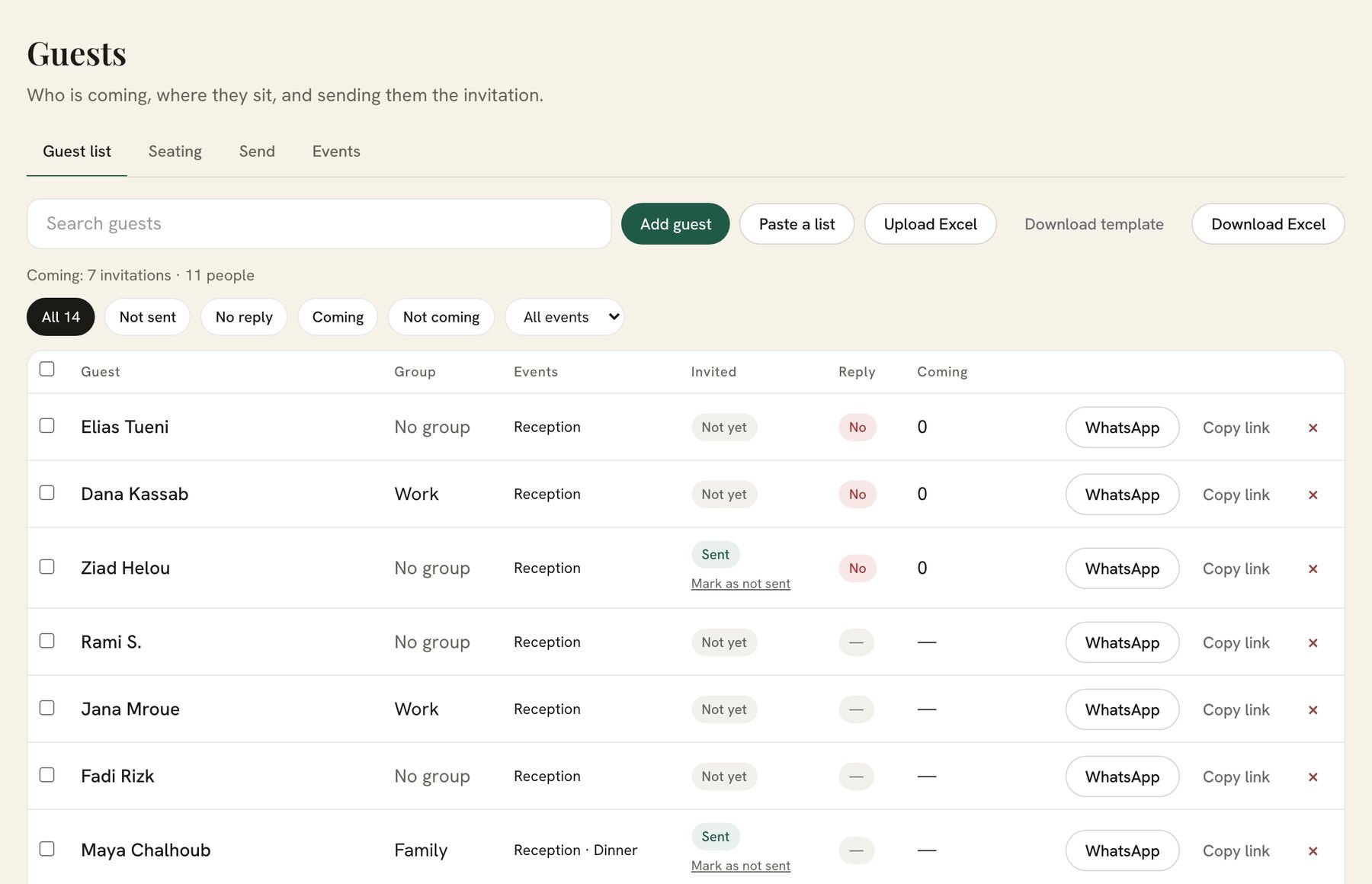The width and height of the screenshot is (1372, 884).
Task: Delete Dana Kassab using the X icon
Action: (1313, 495)
